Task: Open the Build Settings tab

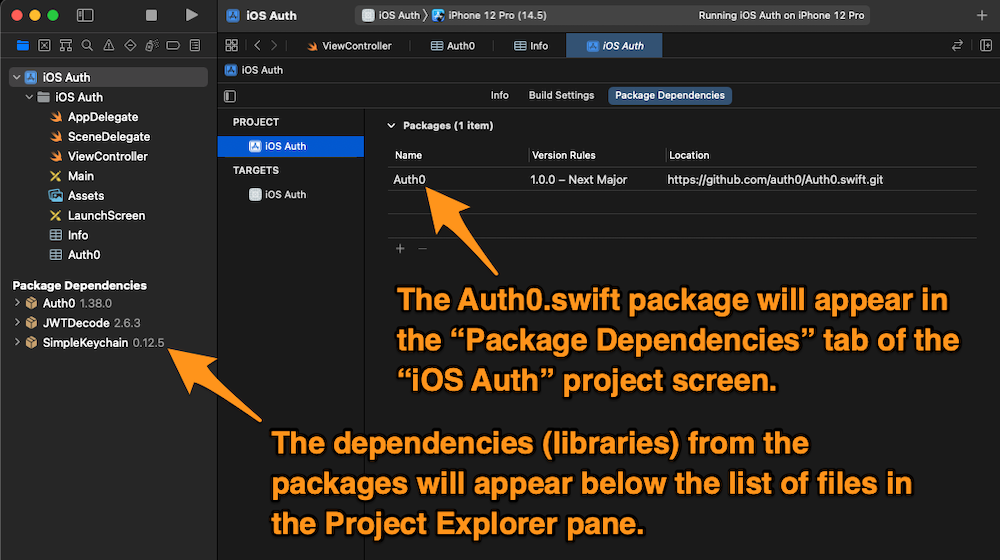Action: click(x=561, y=95)
